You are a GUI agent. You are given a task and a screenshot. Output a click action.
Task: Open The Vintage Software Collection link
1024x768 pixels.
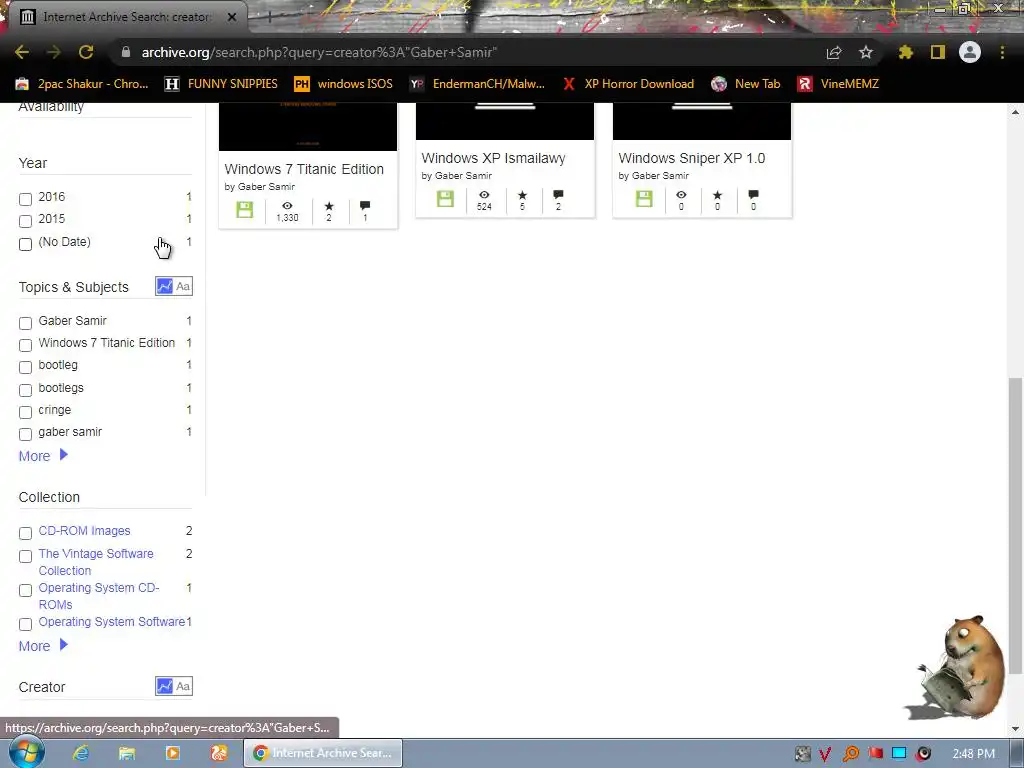pos(96,562)
